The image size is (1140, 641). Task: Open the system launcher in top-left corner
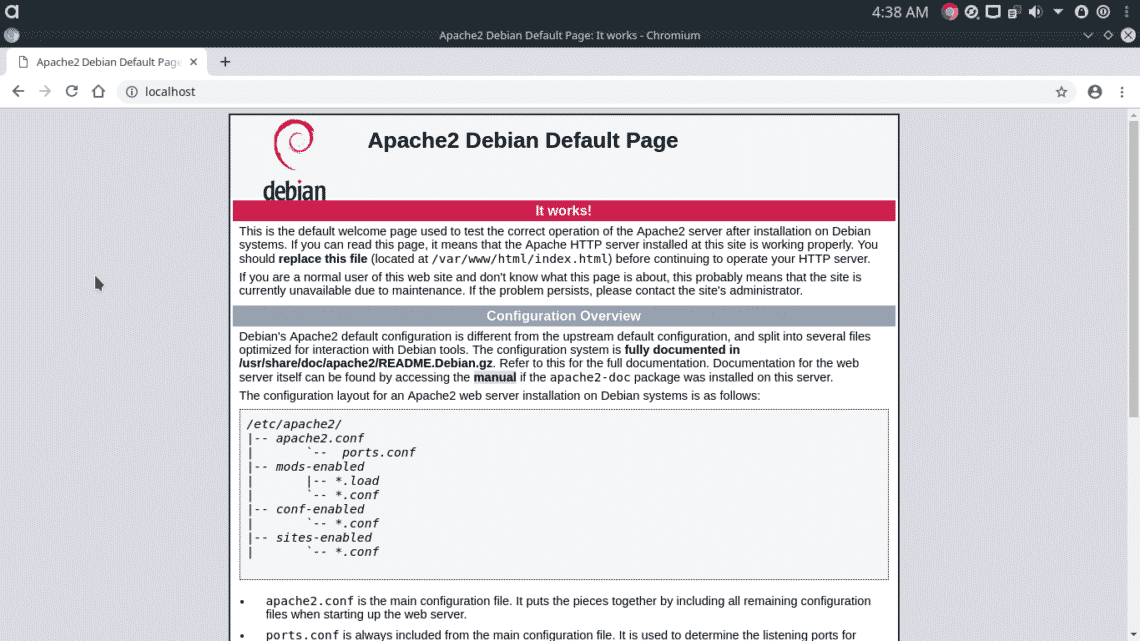(12, 12)
